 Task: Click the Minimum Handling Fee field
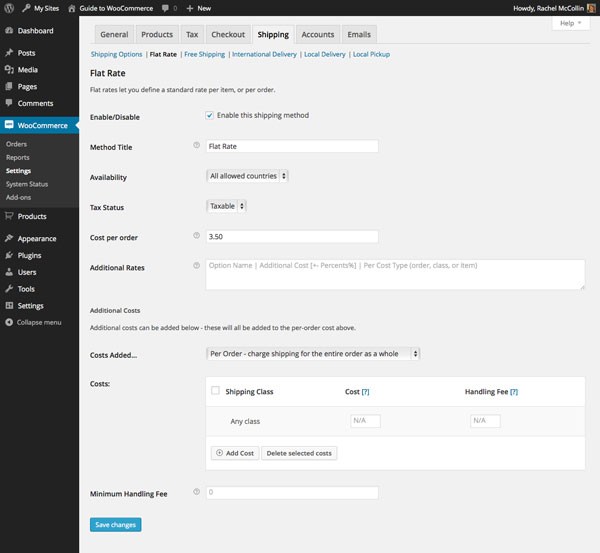pyautogui.click(x=292, y=493)
